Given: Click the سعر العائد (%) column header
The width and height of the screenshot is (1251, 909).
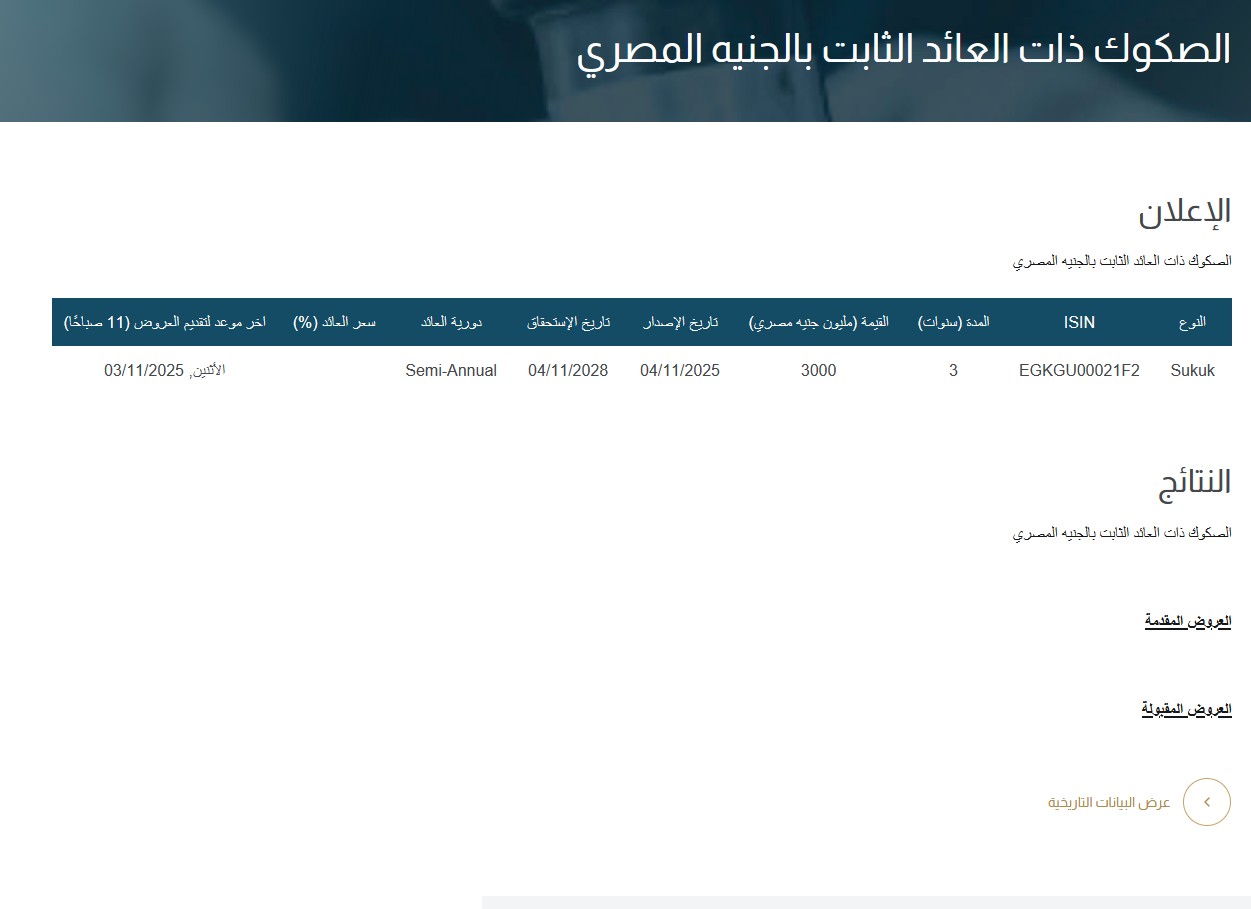Looking at the screenshot, I should click(x=334, y=322).
